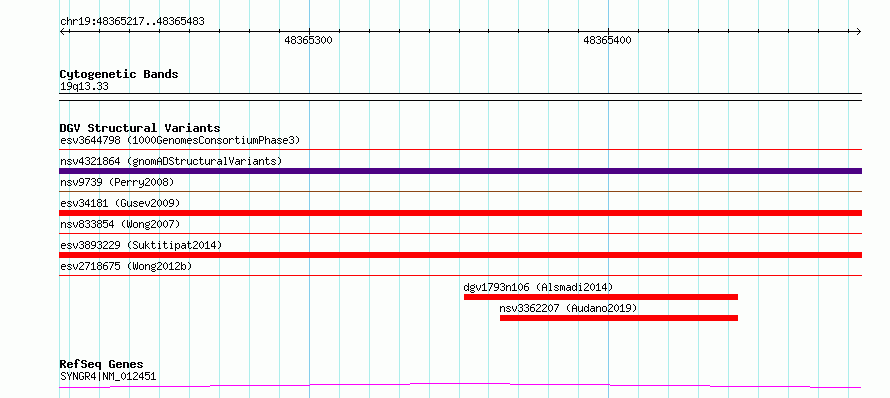
Task: Click the left arrow of the ruler
Action: coord(63,31)
